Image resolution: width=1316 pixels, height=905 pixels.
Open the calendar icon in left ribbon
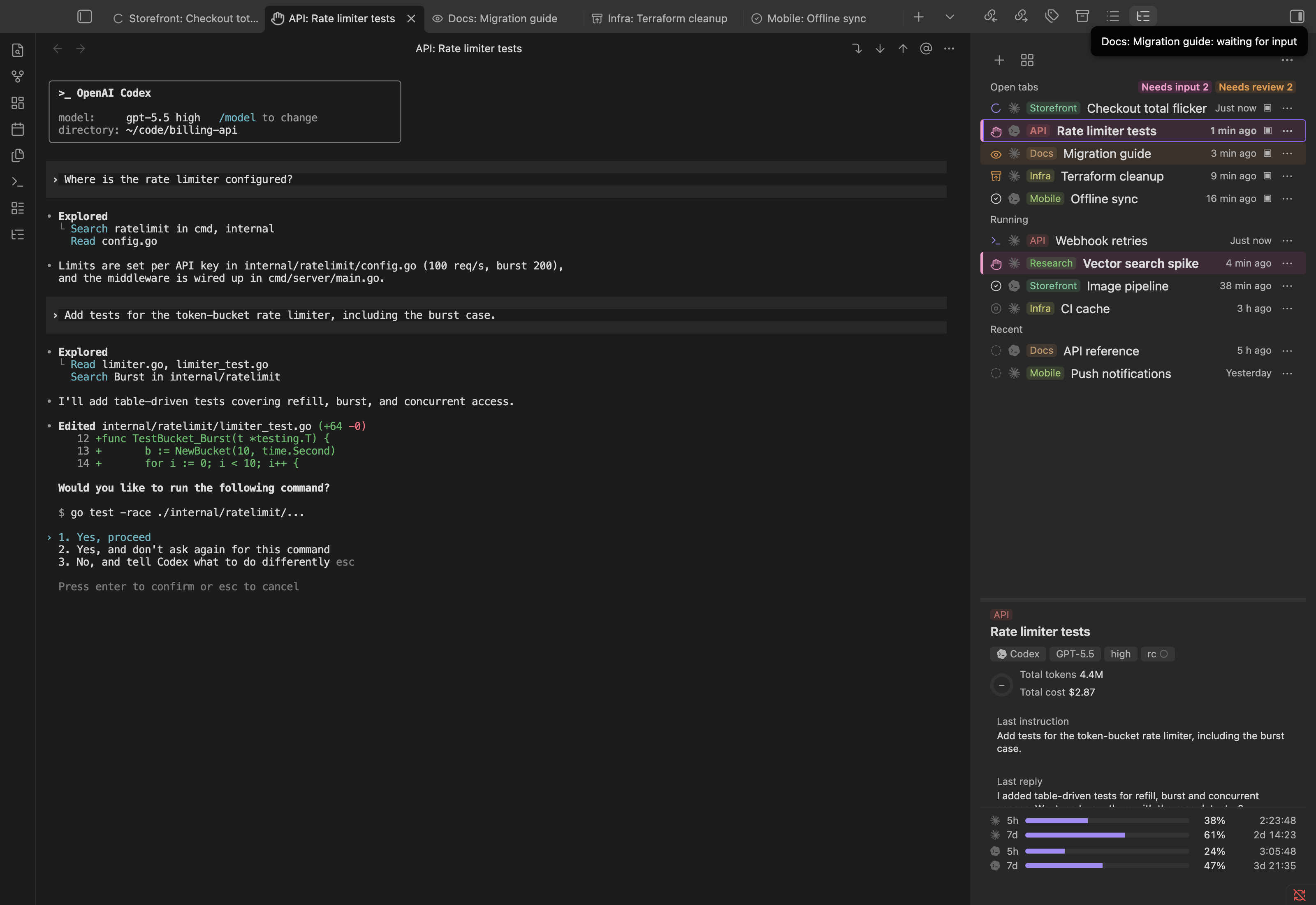[x=18, y=129]
